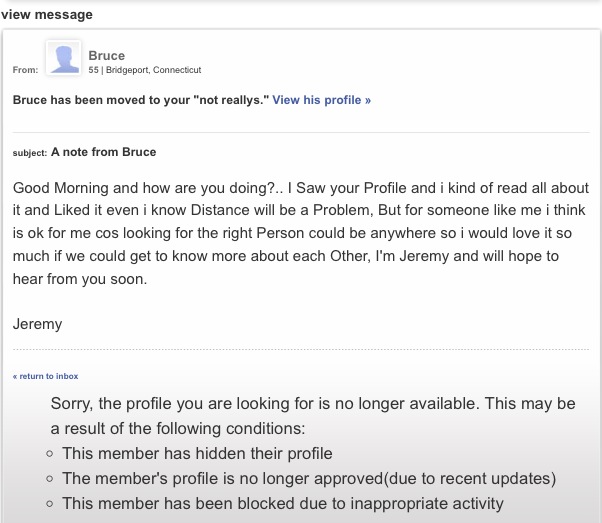Click the Good Morning message body paragraph
The width and height of the screenshot is (602, 523).
[300, 234]
